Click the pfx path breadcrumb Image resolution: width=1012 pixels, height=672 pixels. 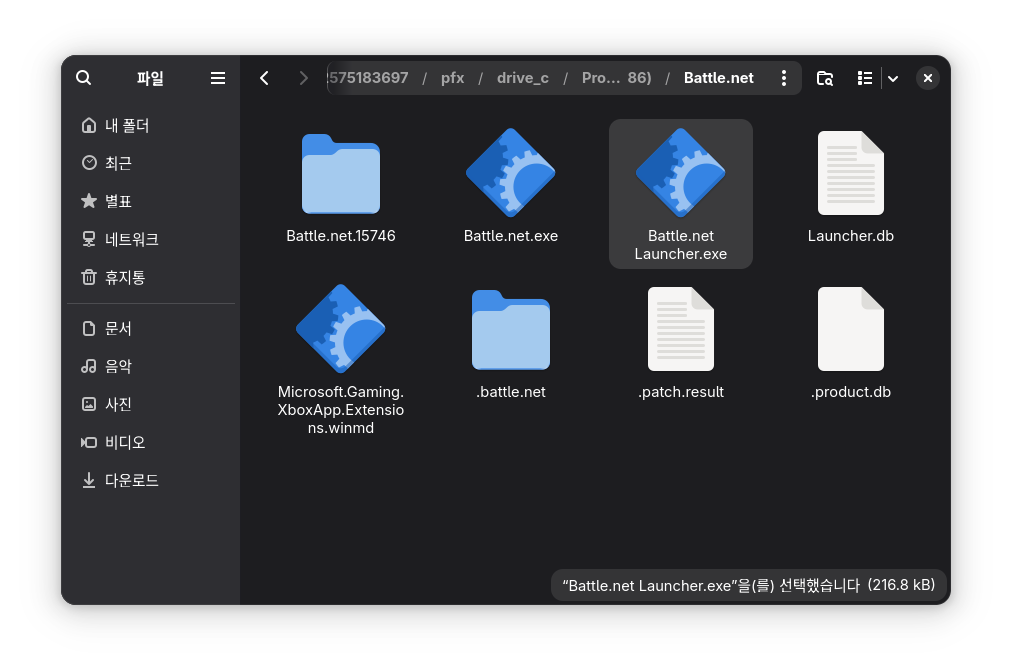pyautogui.click(x=453, y=78)
